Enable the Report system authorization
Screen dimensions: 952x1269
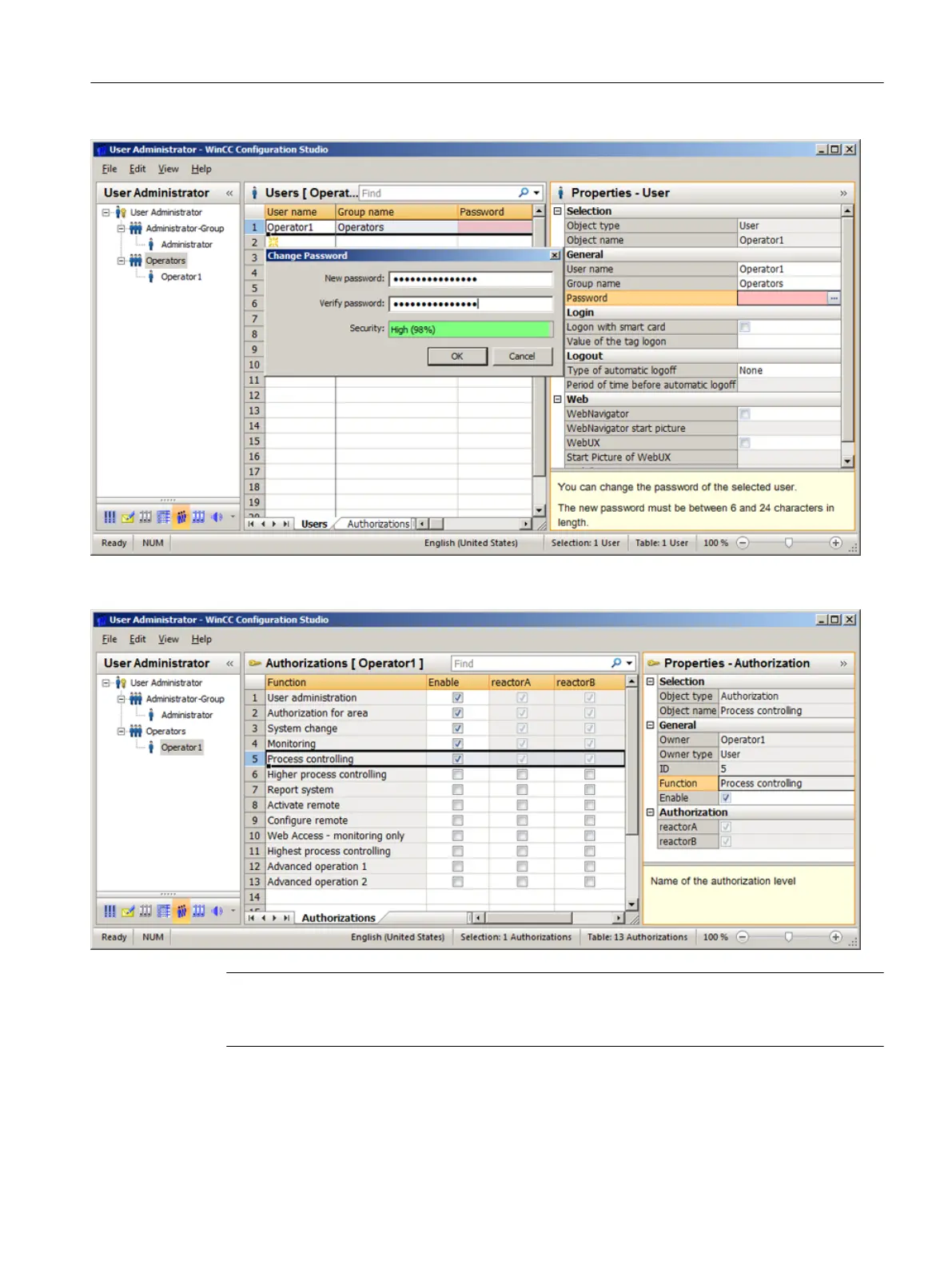click(458, 790)
